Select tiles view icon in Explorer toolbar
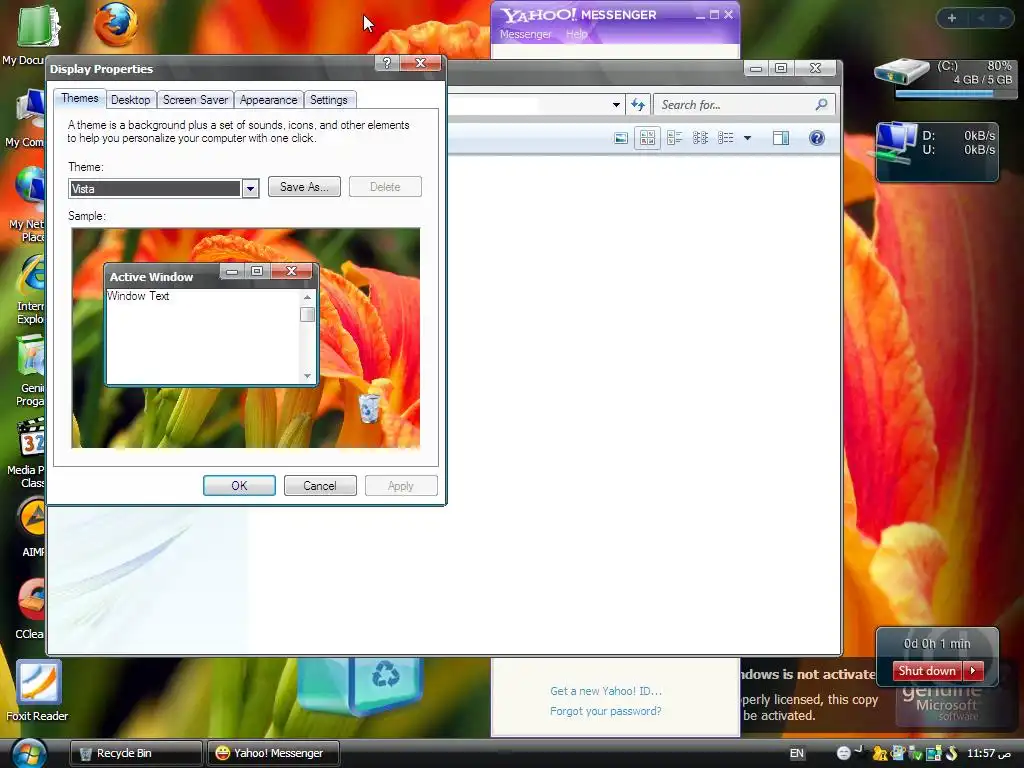The image size is (1024, 768). coord(674,138)
